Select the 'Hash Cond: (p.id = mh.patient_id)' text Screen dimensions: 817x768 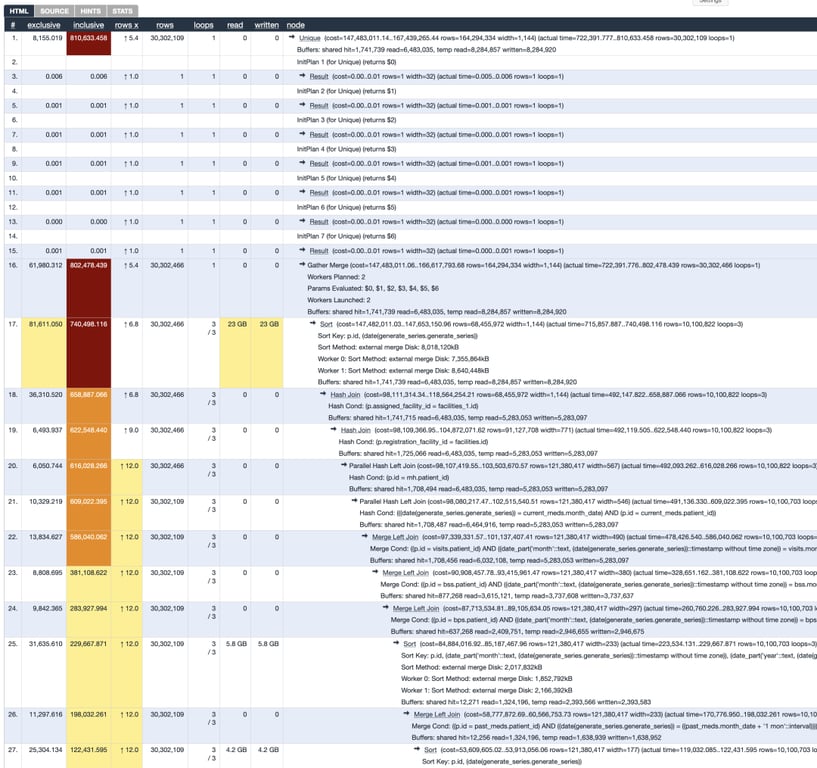[399, 477]
